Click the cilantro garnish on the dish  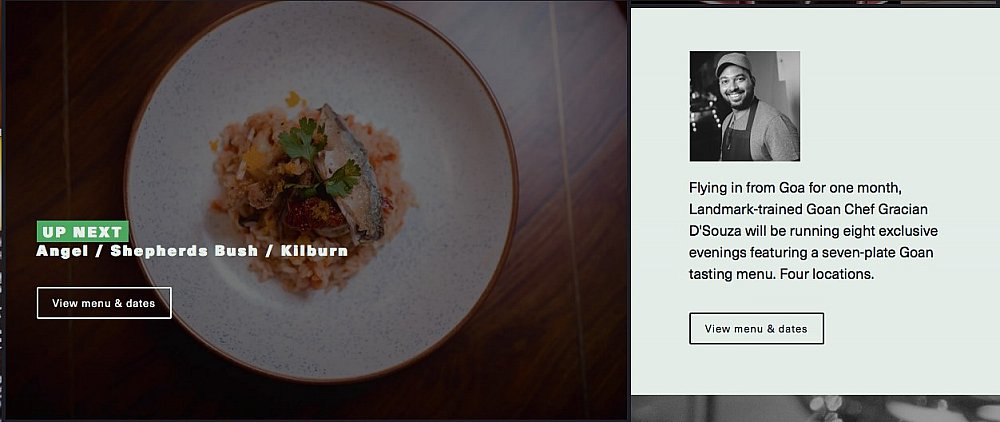306,145
